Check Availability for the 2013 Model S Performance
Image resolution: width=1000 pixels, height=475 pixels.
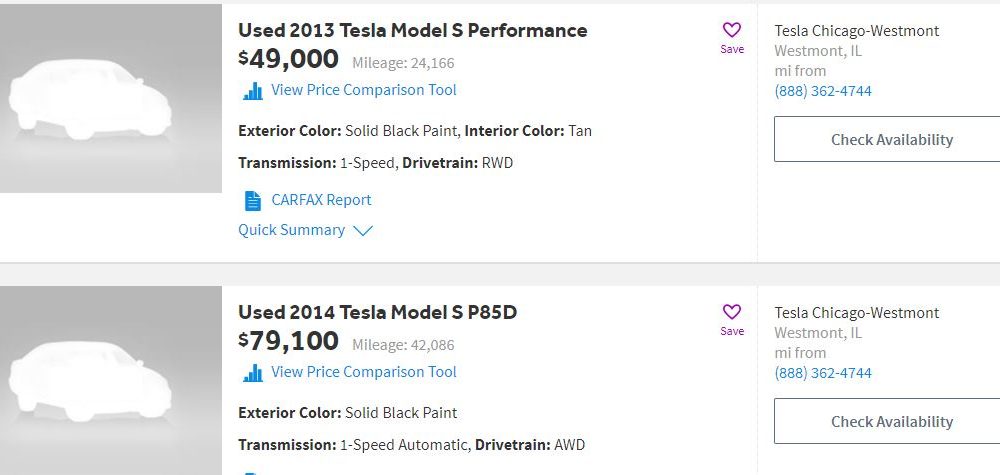tap(887, 139)
